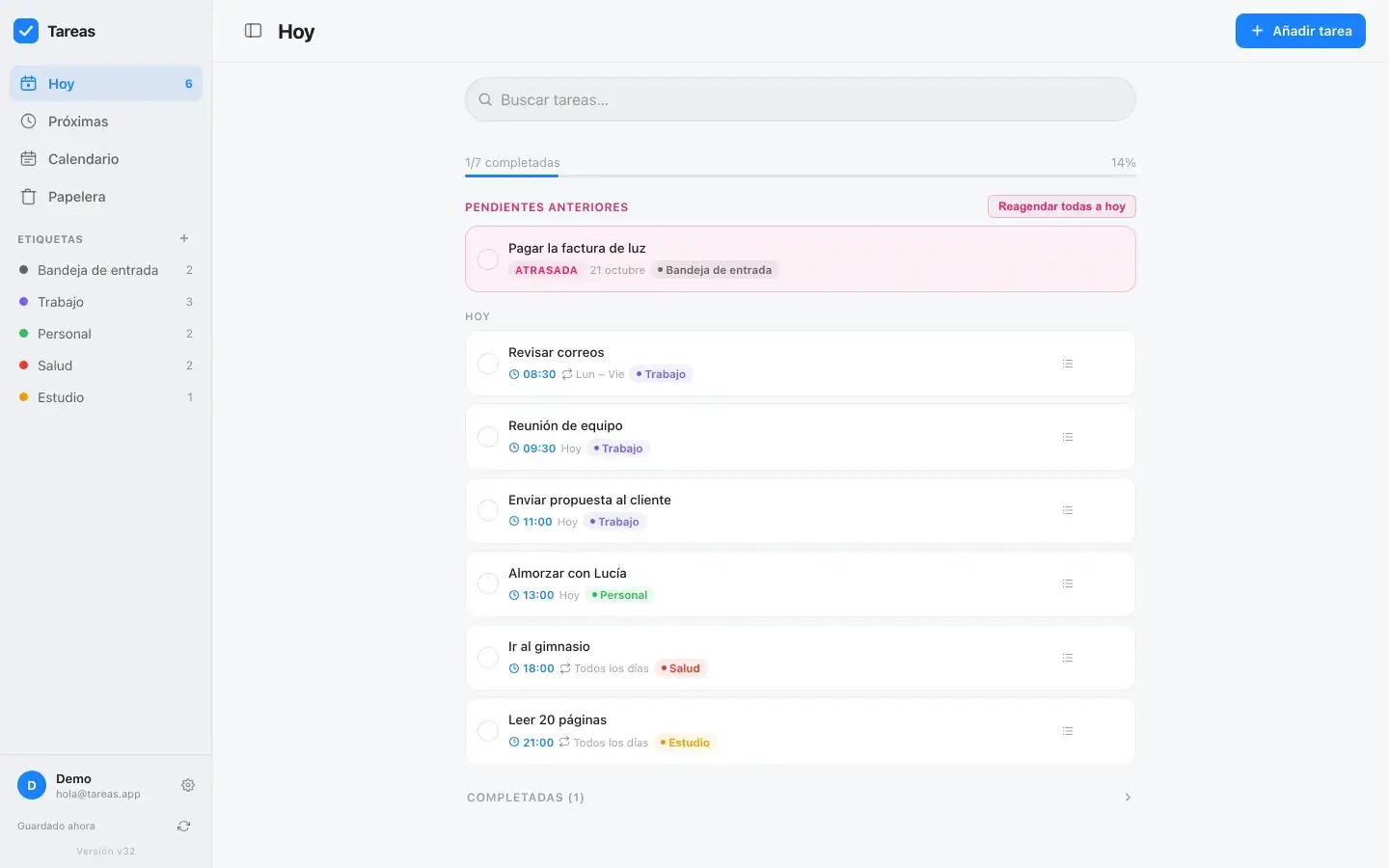Viewport: 1389px width, 868px height.
Task: Open the Calendario view
Action: (x=106, y=159)
